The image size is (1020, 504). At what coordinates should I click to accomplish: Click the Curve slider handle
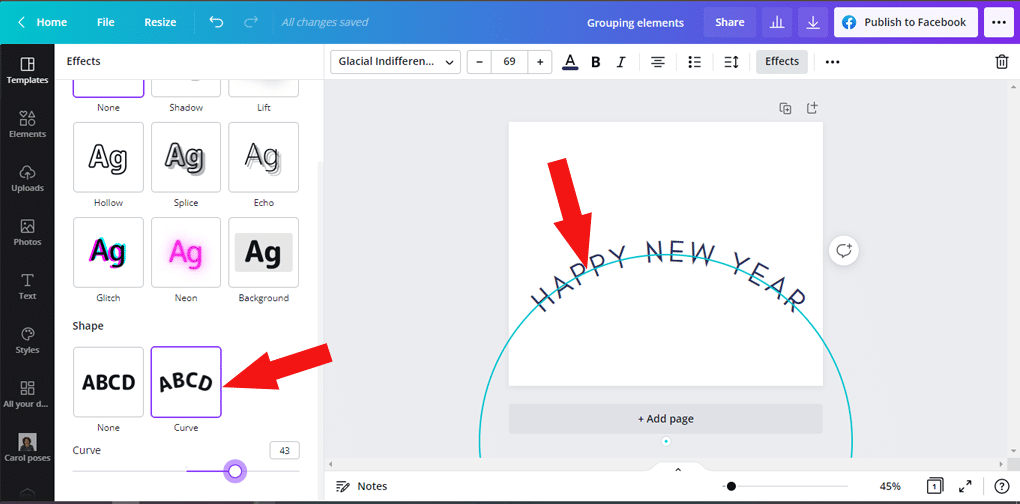tap(235, 471)
